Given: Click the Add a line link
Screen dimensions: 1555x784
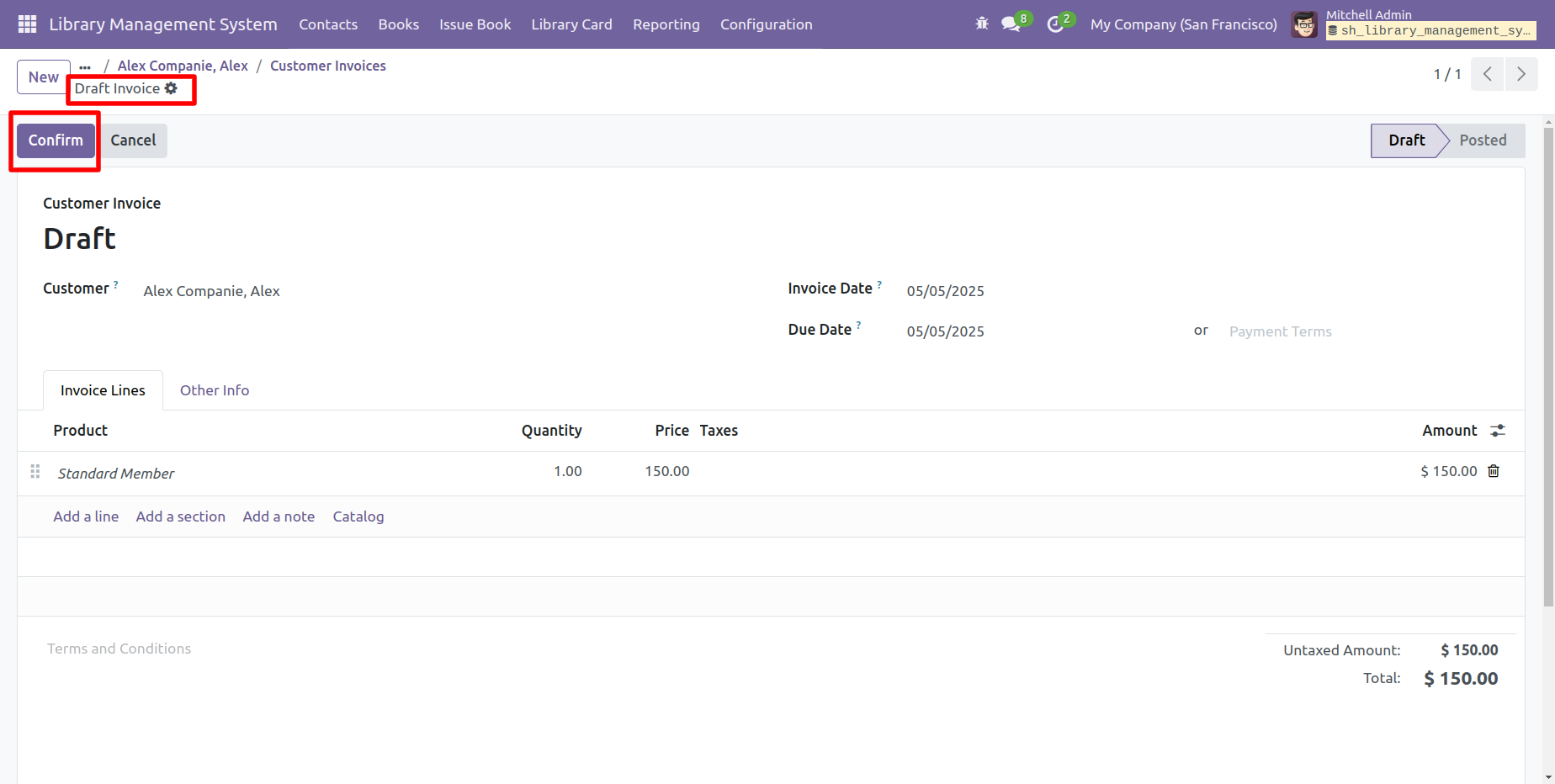Looking at the screenshot, I should (86, 516).
